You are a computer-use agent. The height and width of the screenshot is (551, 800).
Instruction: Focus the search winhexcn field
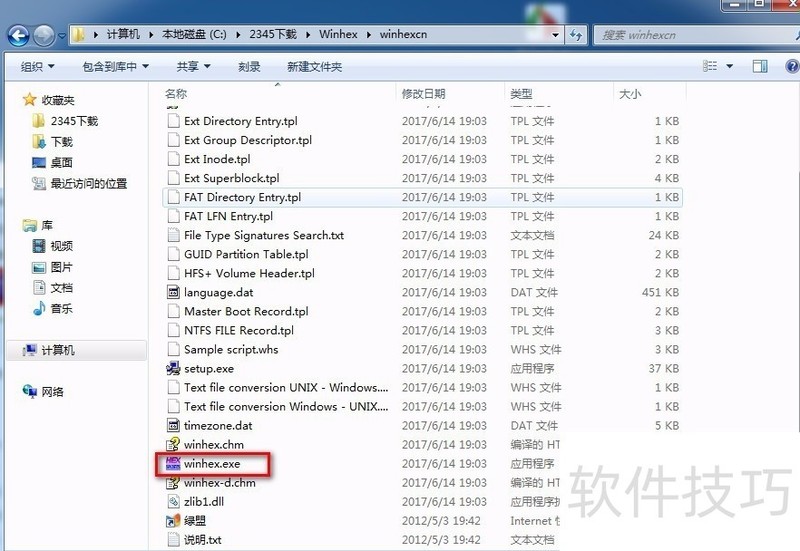[696, 35]
